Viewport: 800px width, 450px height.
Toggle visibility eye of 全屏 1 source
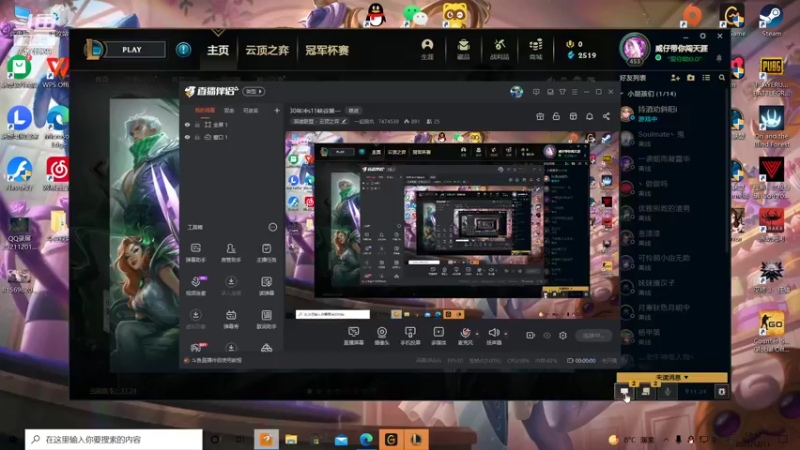(x=187, y=124)
